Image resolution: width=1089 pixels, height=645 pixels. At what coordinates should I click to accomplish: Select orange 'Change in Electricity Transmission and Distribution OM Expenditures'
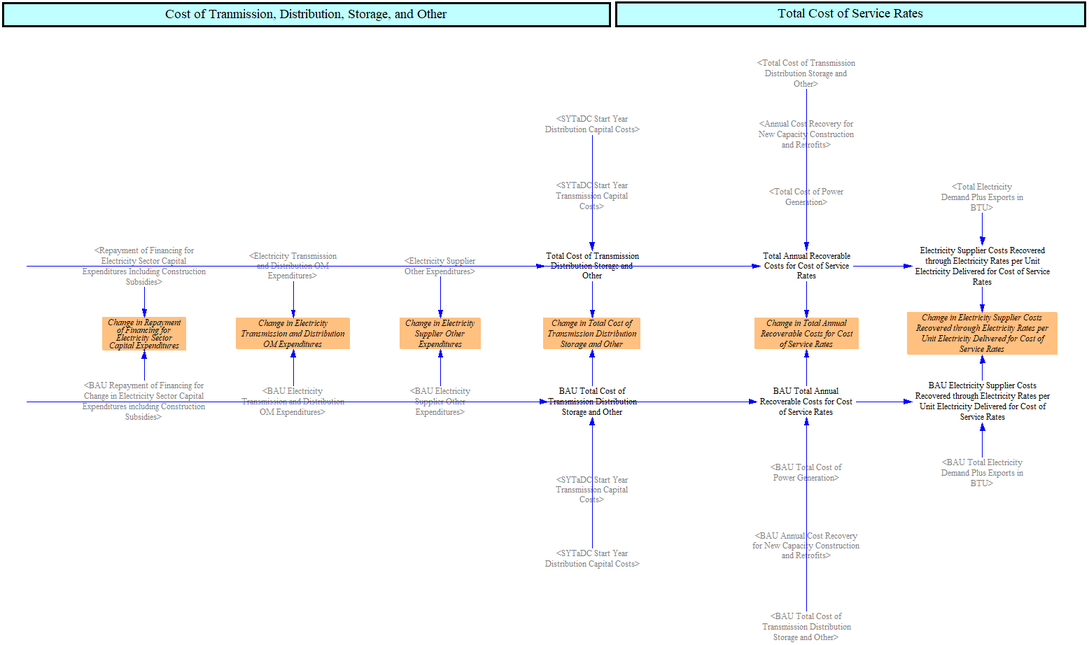(x=292, y=333)
